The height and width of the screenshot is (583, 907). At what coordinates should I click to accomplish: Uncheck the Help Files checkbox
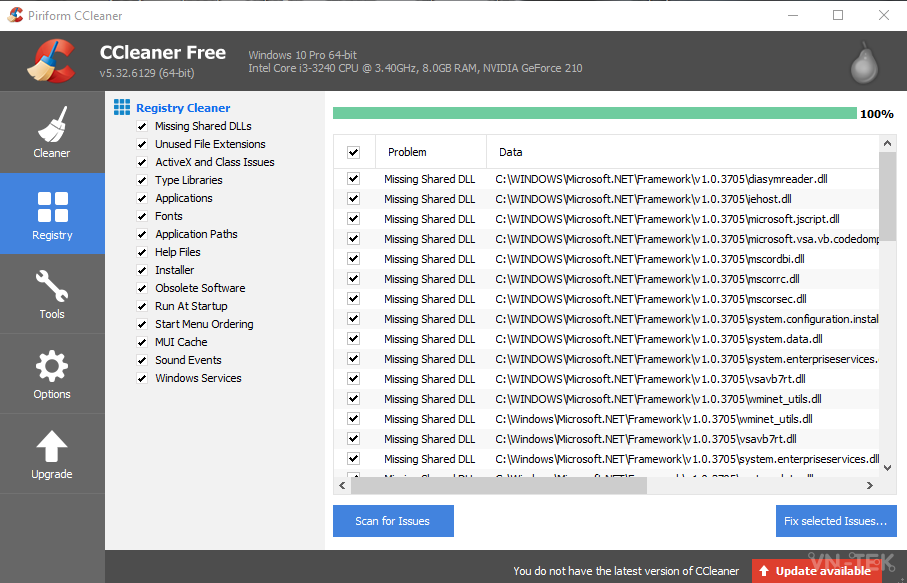point(142,252)
